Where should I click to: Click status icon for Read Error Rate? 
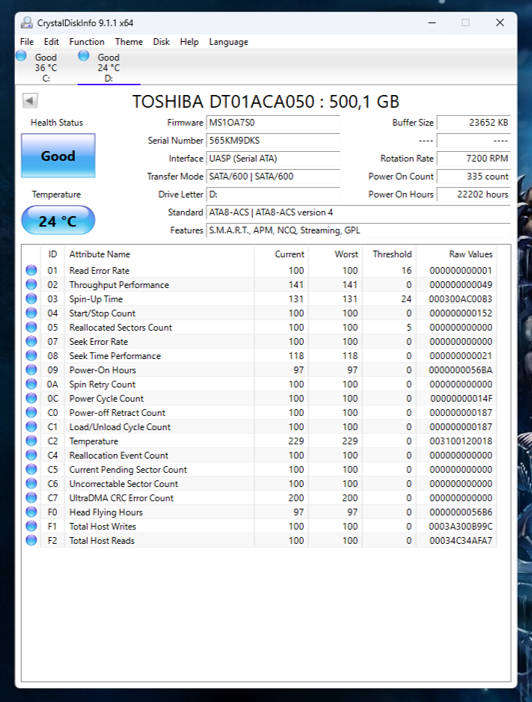point(31,270)
